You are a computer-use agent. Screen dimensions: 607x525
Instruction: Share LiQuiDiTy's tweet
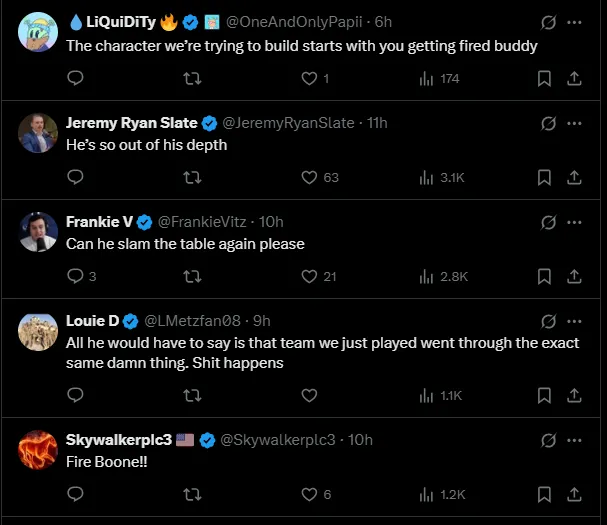coord(575,78)
